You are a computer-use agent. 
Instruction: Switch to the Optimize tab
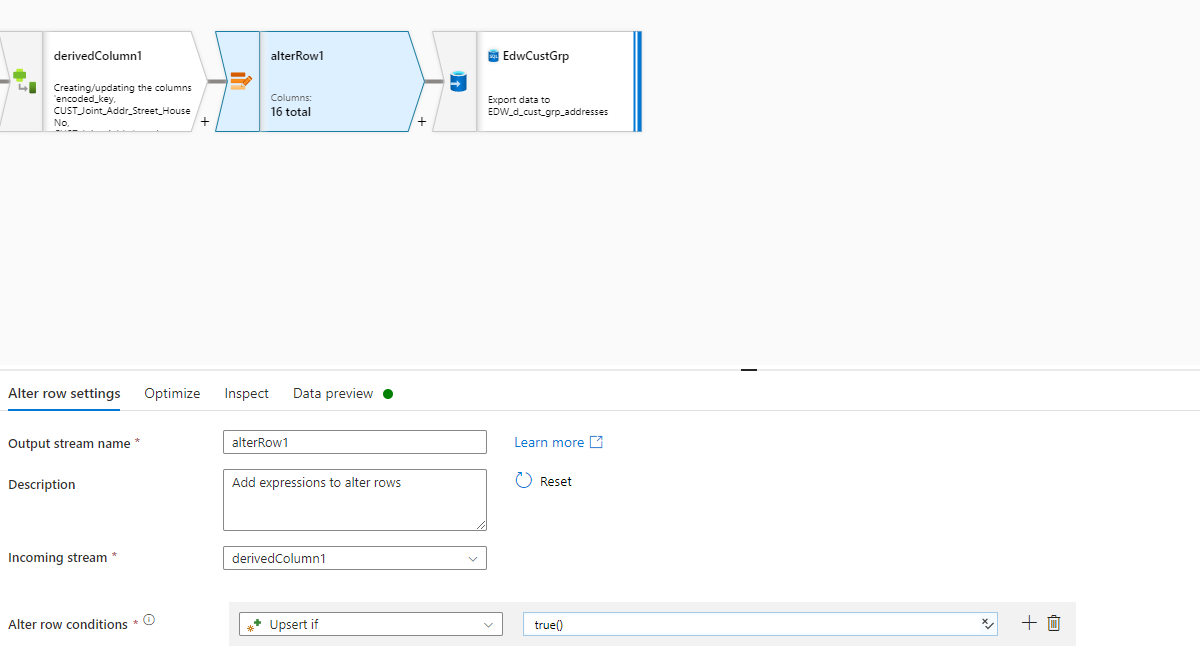click(171, 393)
